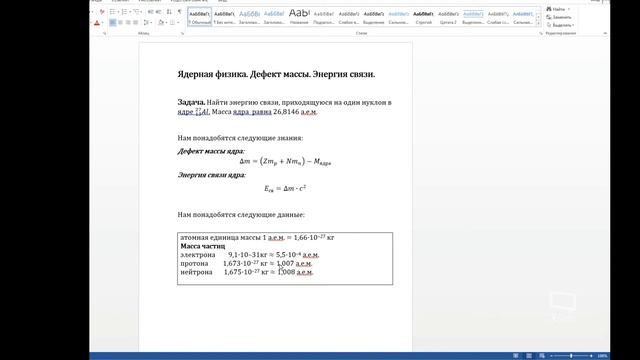
Task: Increase paragraph indent
Action: tap(158, 12)
